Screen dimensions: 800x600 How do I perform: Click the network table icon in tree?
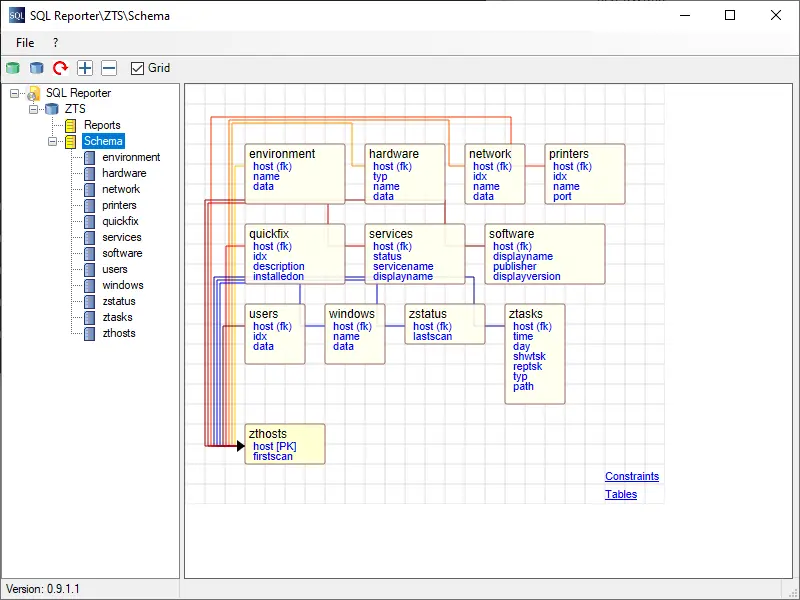click(89, 189)
